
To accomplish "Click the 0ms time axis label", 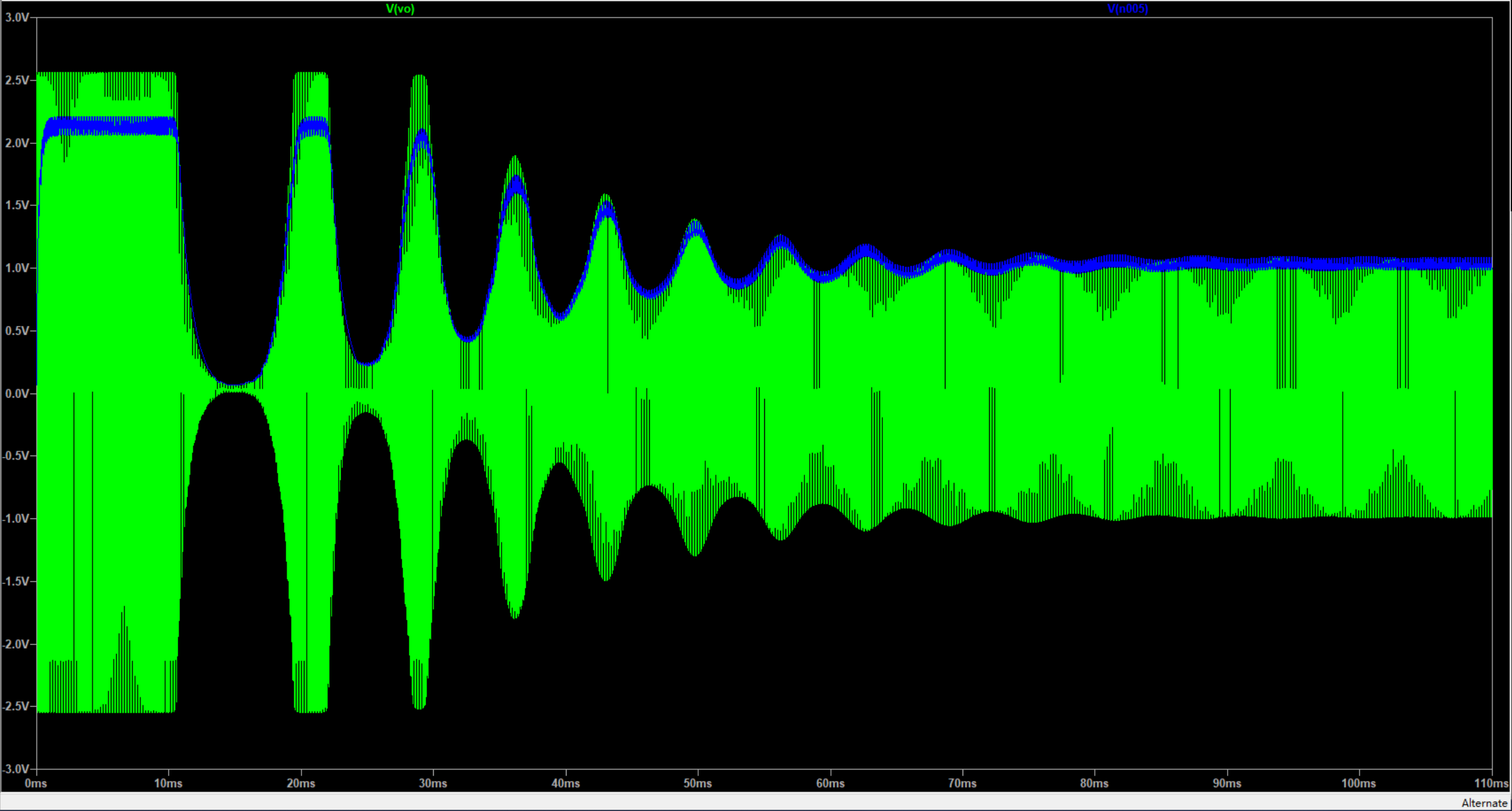I will coord(36,784).
